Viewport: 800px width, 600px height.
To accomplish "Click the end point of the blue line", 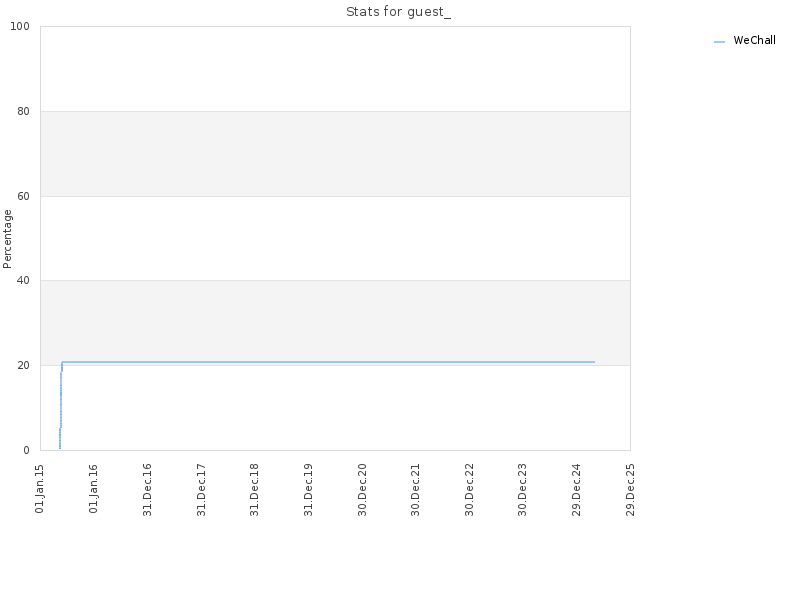I will 594,362.
